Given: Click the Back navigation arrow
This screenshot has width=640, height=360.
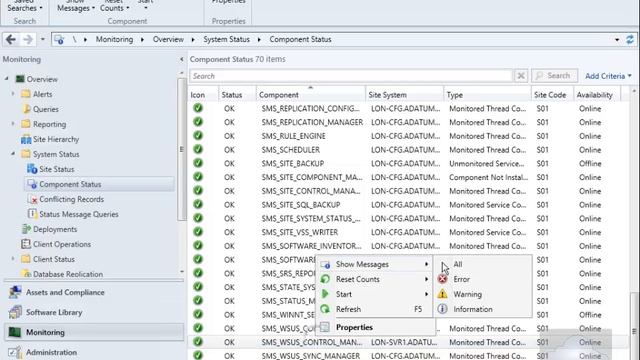Looking at the screenshot, I should tap(11, 40).
